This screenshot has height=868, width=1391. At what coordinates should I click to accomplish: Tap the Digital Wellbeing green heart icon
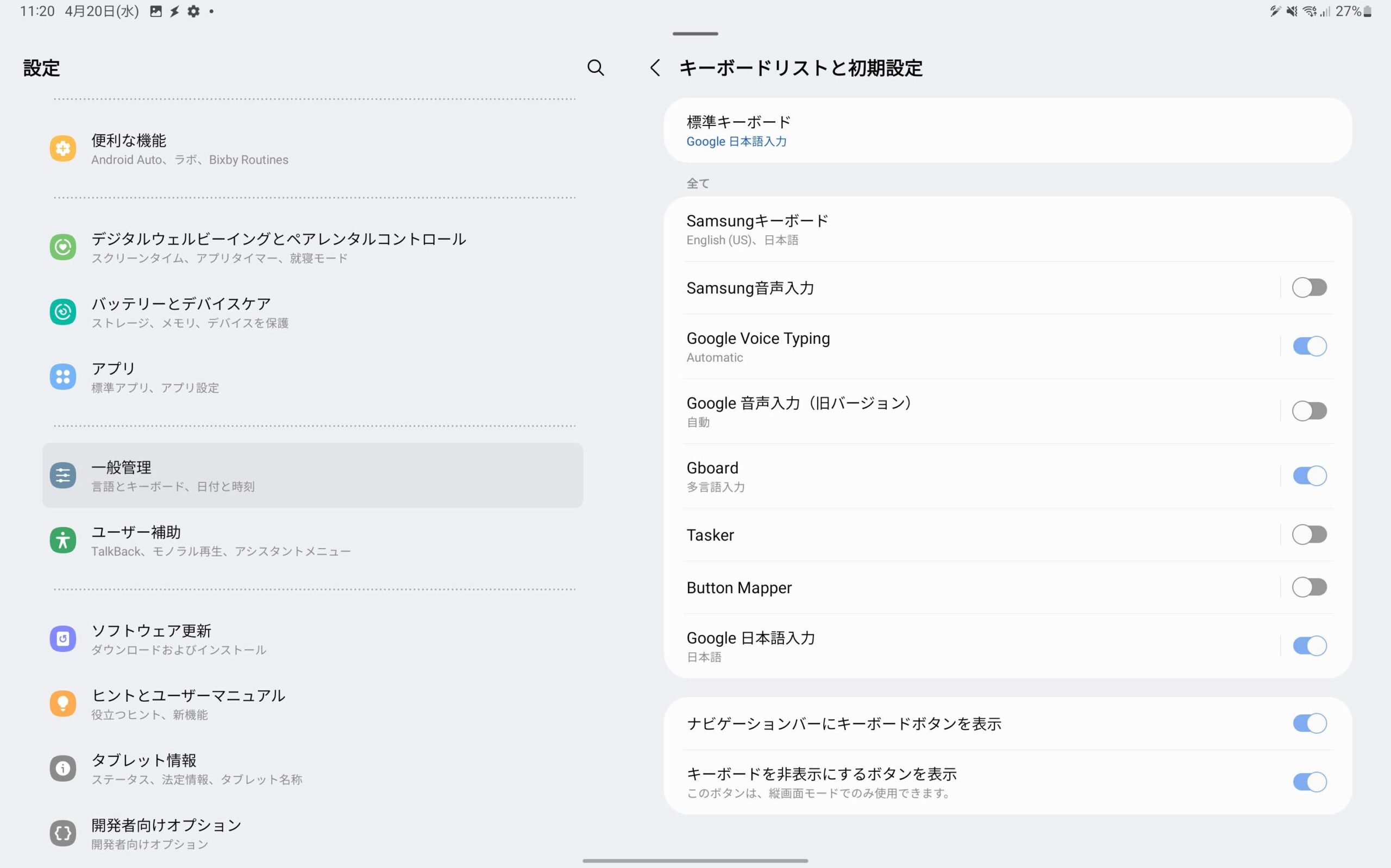coord(62,248)
